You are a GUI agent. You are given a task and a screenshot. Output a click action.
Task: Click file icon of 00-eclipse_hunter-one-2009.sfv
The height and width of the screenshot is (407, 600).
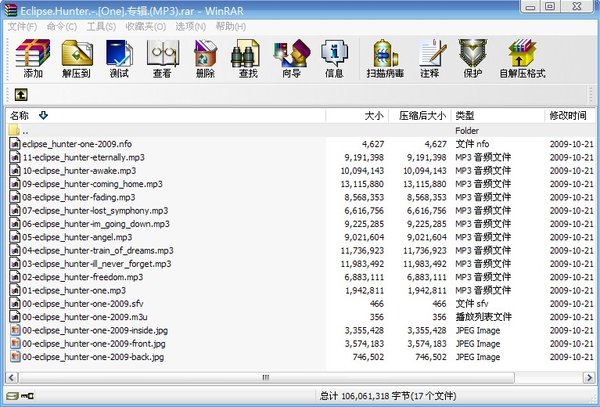(15, 304)
